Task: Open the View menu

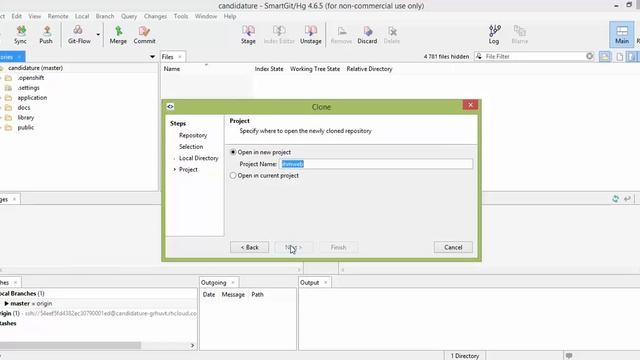Action: (35, 16)
